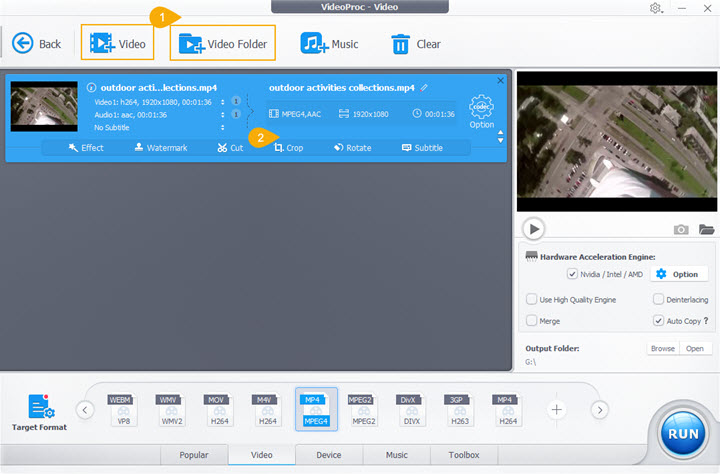Image resolution: width=720 pixels, height=474 pixels.
Task: Click output path text G:\
Action: click(x=530, y=362)
